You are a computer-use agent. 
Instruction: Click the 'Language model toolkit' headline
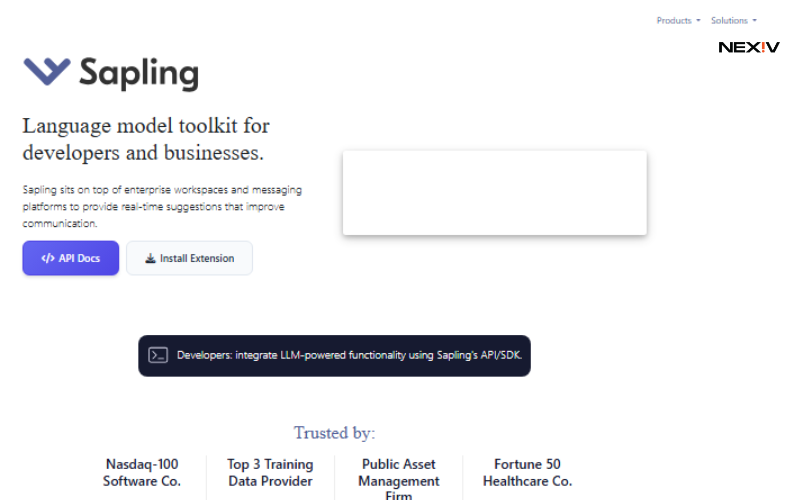coord(146,139)
